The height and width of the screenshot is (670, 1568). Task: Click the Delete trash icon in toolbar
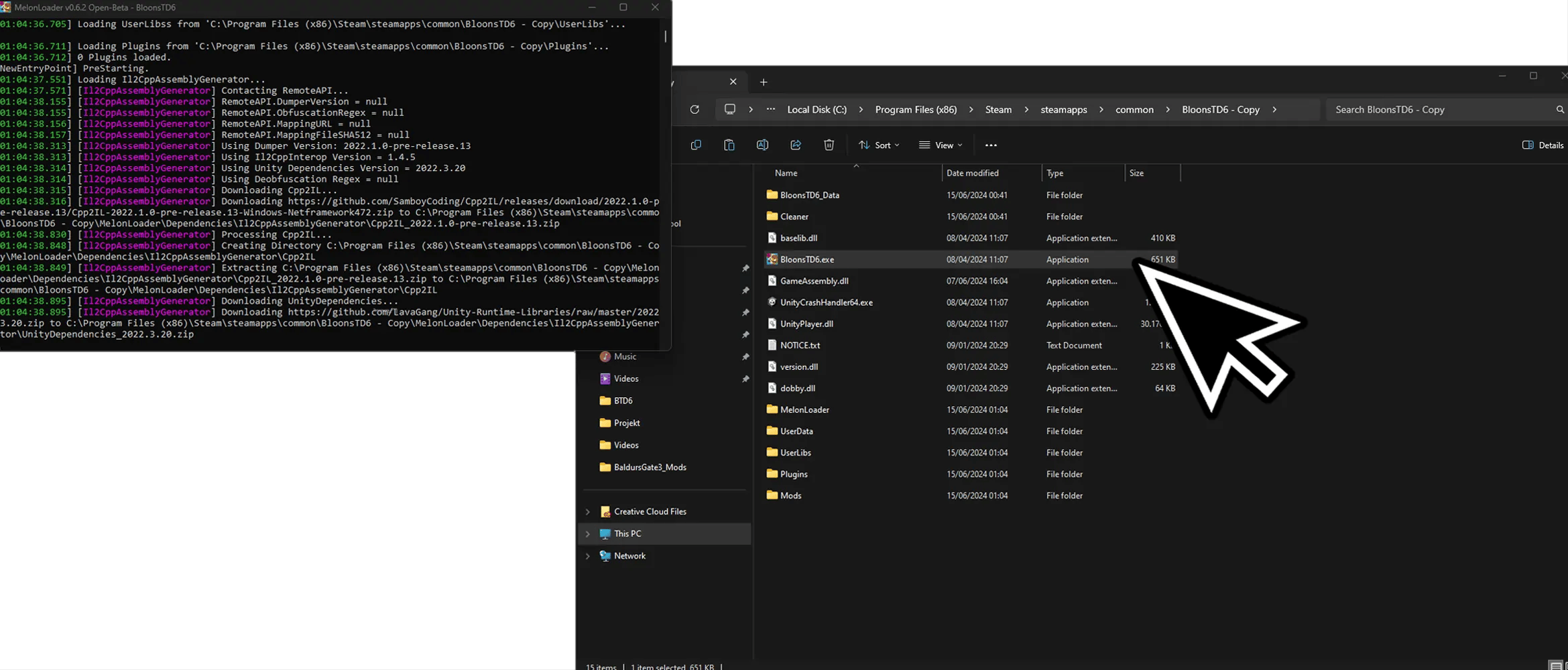click(829, 145)
